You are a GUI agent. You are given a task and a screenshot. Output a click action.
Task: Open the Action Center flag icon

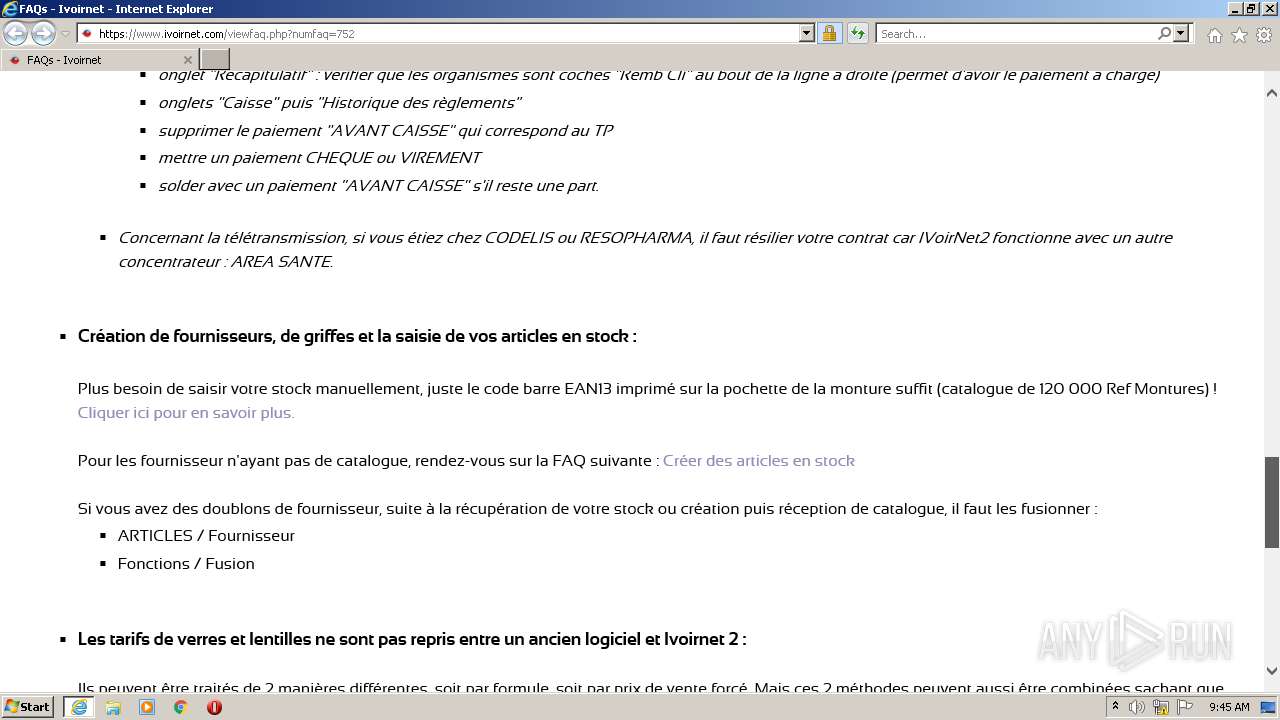pyautogui.click(x=1185, y=707)
